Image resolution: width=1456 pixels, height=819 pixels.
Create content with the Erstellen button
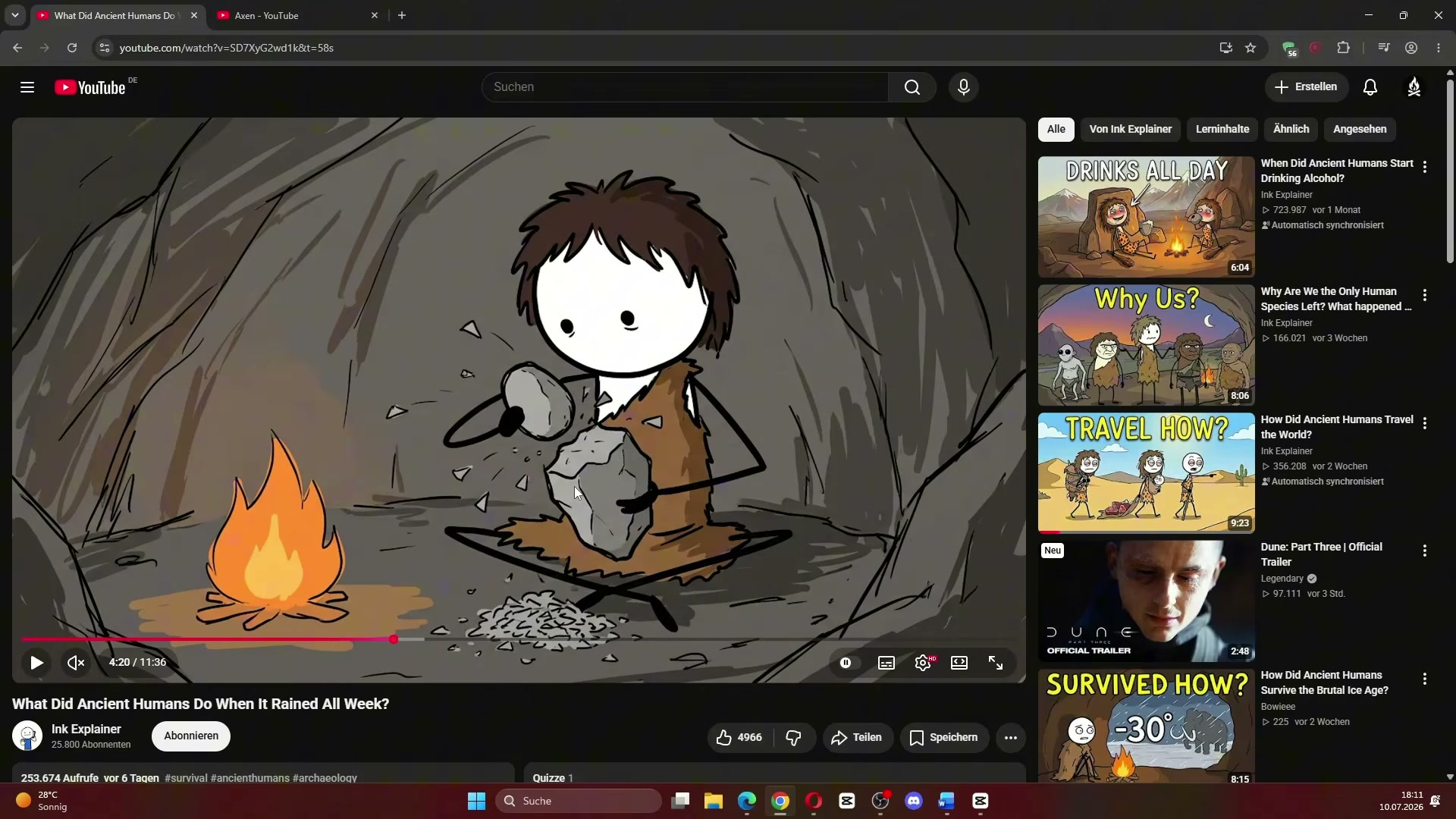(1306, 87)
